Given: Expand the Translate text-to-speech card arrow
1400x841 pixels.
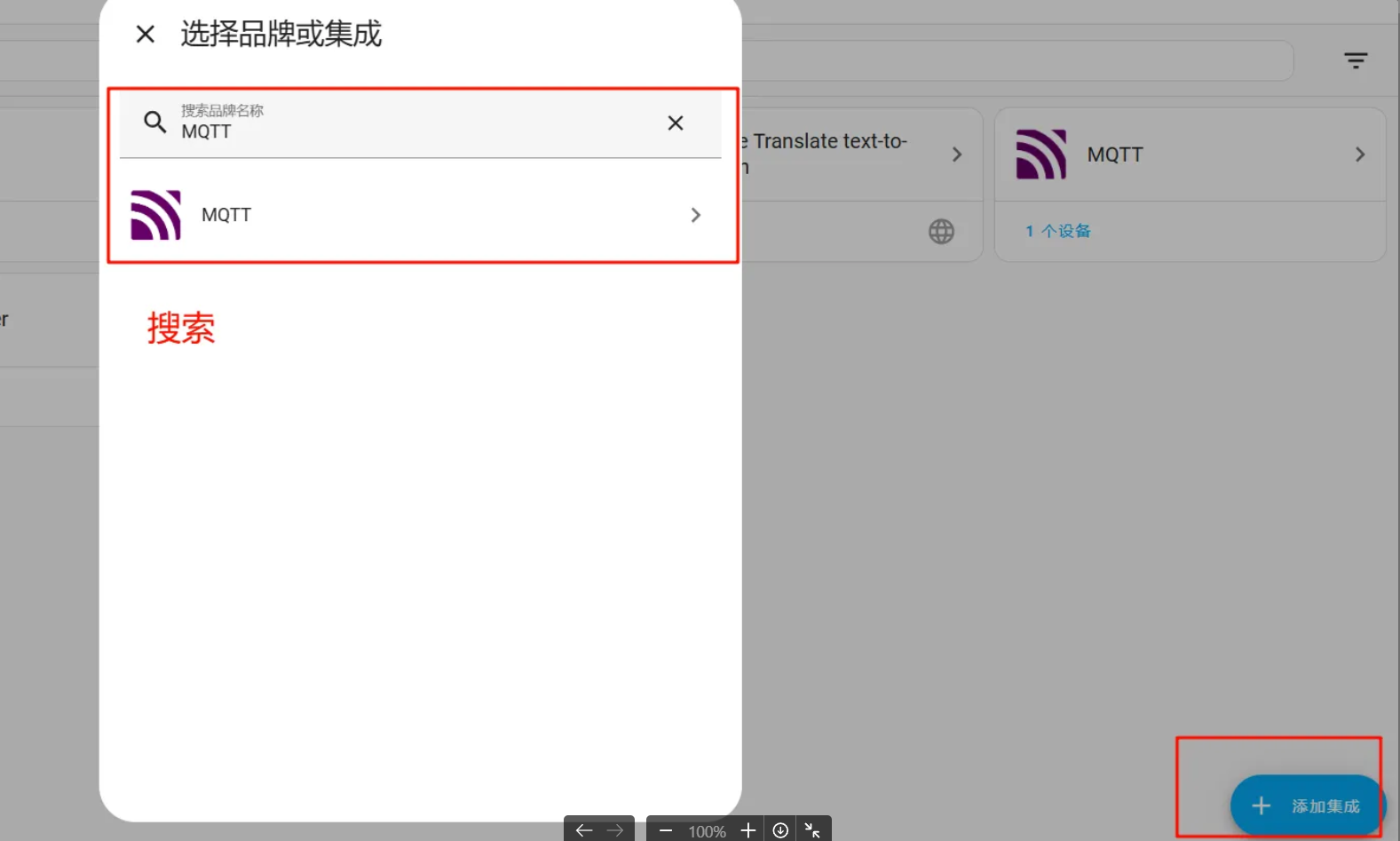Looking at the screenshot, I should (957, 155).
